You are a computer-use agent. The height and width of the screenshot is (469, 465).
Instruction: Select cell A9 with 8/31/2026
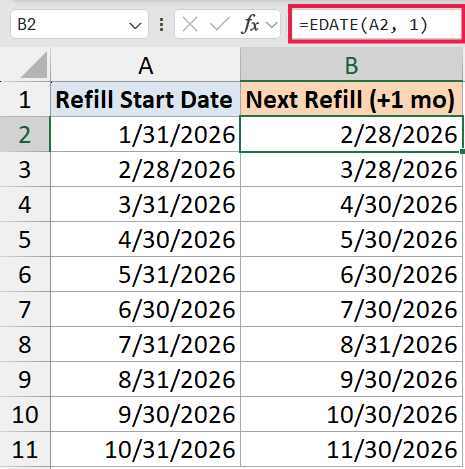pyautogui.click(x=145, y=379)
